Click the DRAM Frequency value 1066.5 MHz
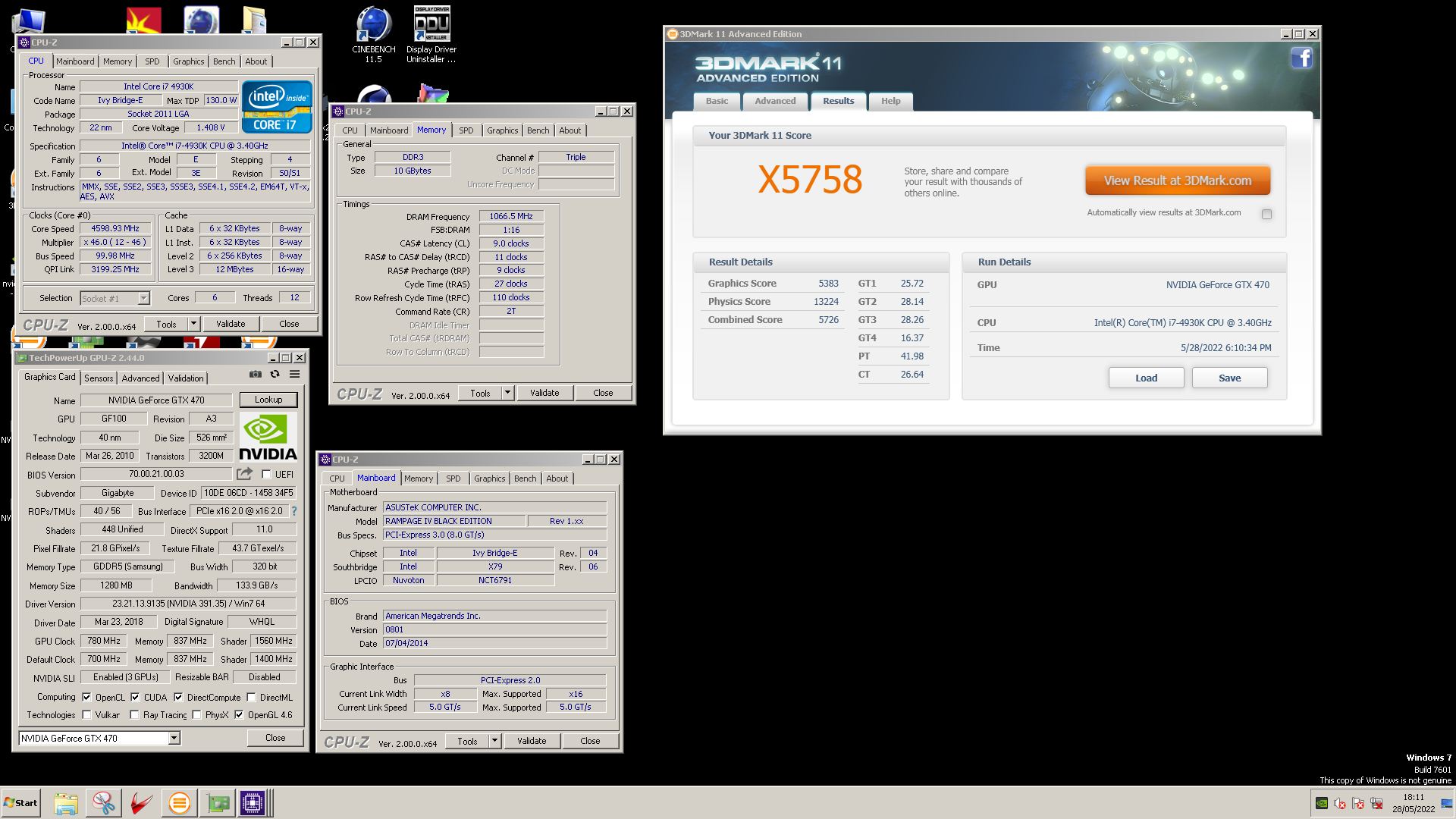This screenshot has height=819, width=1456. click(511, 216)
